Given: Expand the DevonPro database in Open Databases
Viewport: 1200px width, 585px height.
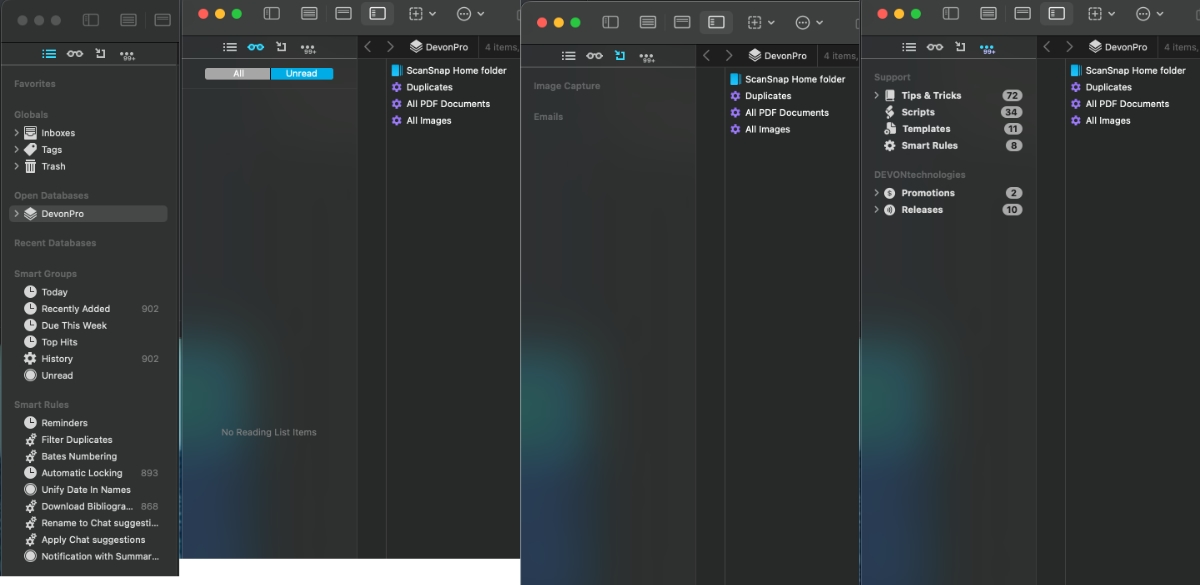Looking at the screenshot, I should [17, 214].
